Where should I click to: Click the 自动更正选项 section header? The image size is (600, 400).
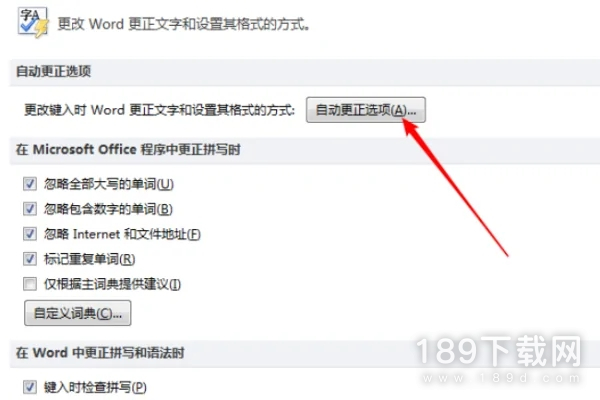pos(54,71)
